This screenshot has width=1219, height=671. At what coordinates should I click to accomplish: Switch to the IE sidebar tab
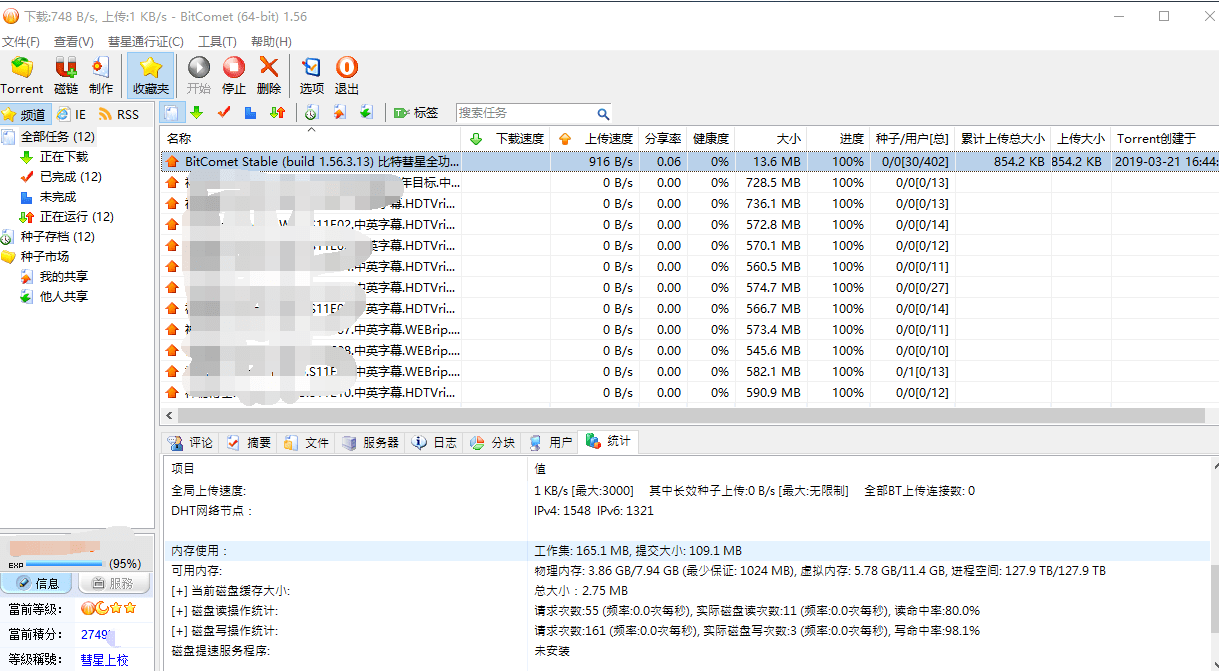point(71,114)
